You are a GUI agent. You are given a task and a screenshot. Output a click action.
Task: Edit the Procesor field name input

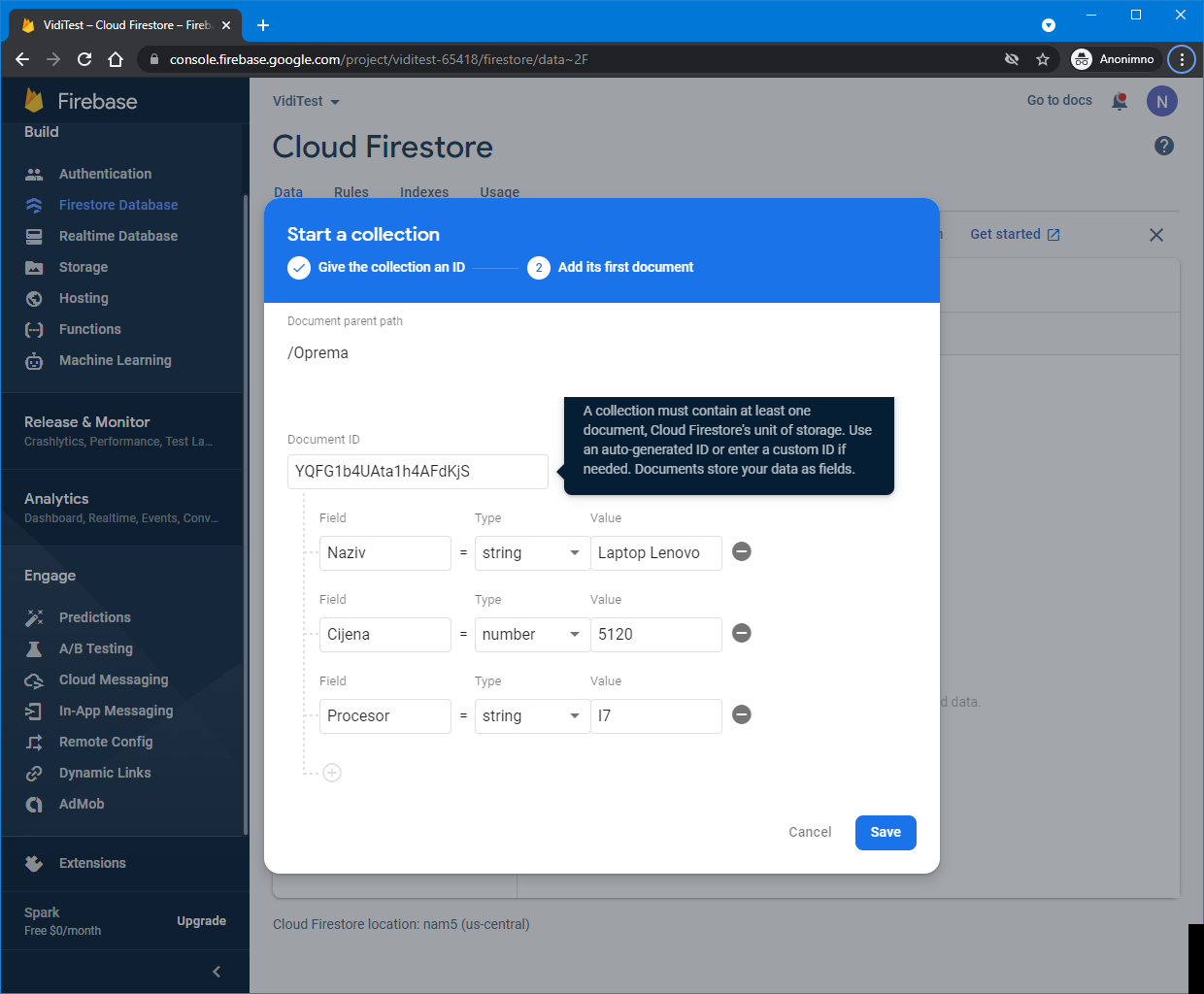pyautogui.click(x=385, y=716)
